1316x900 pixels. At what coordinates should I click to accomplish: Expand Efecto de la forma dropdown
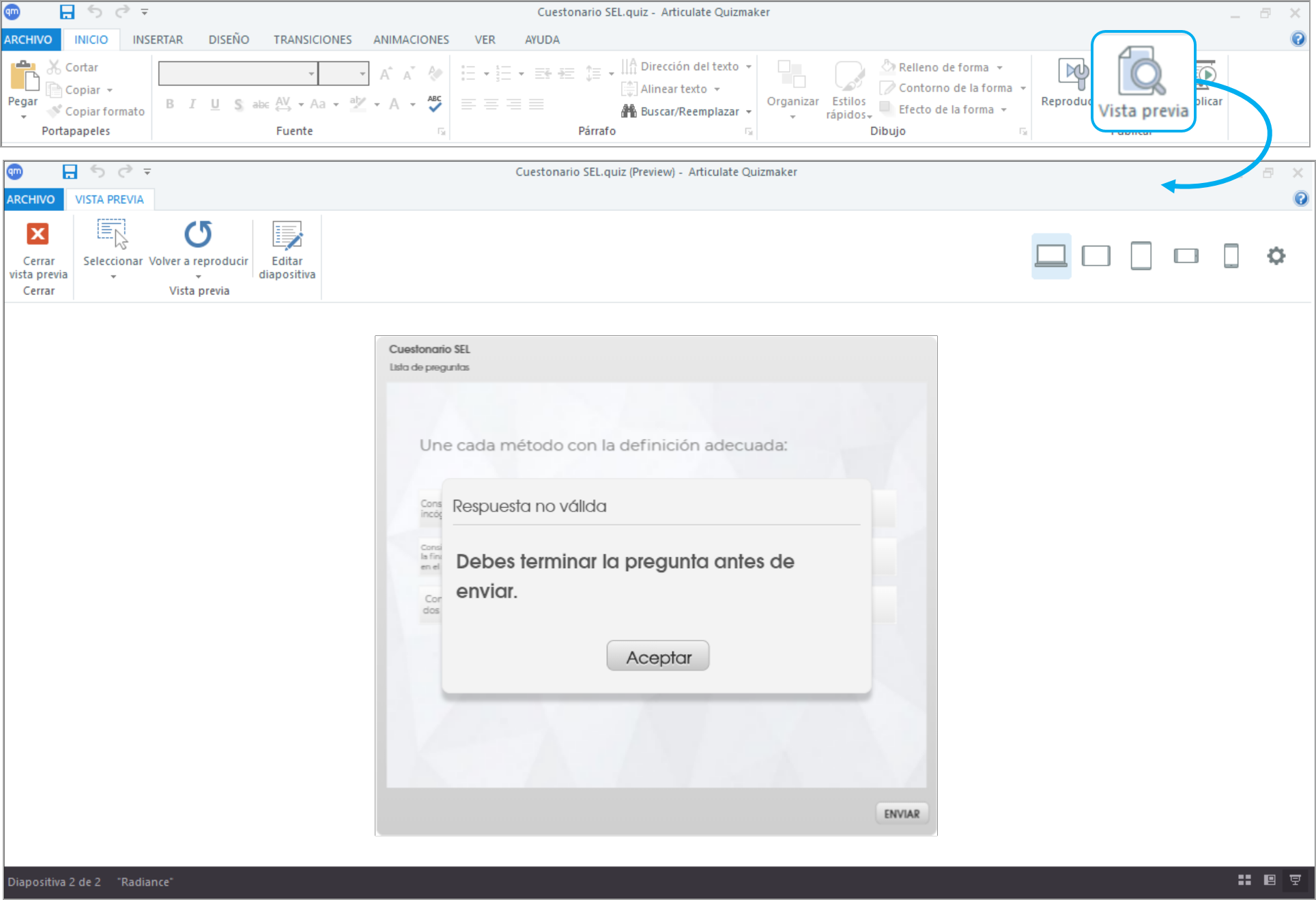[x=1004, y=110]
